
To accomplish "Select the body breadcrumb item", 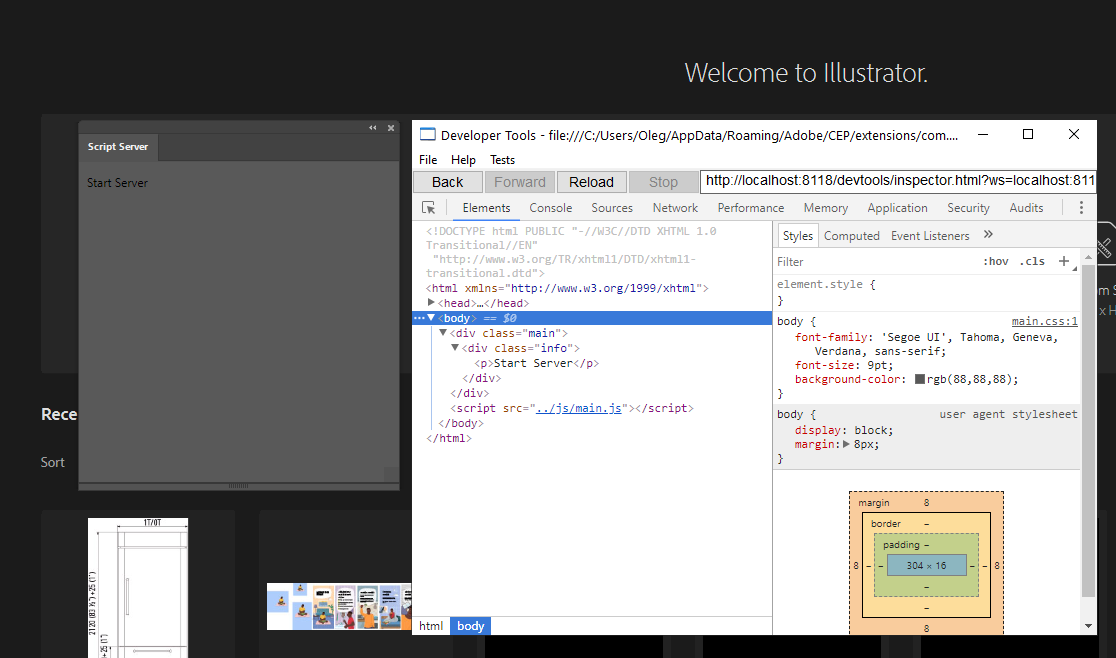I will point(470,626).
